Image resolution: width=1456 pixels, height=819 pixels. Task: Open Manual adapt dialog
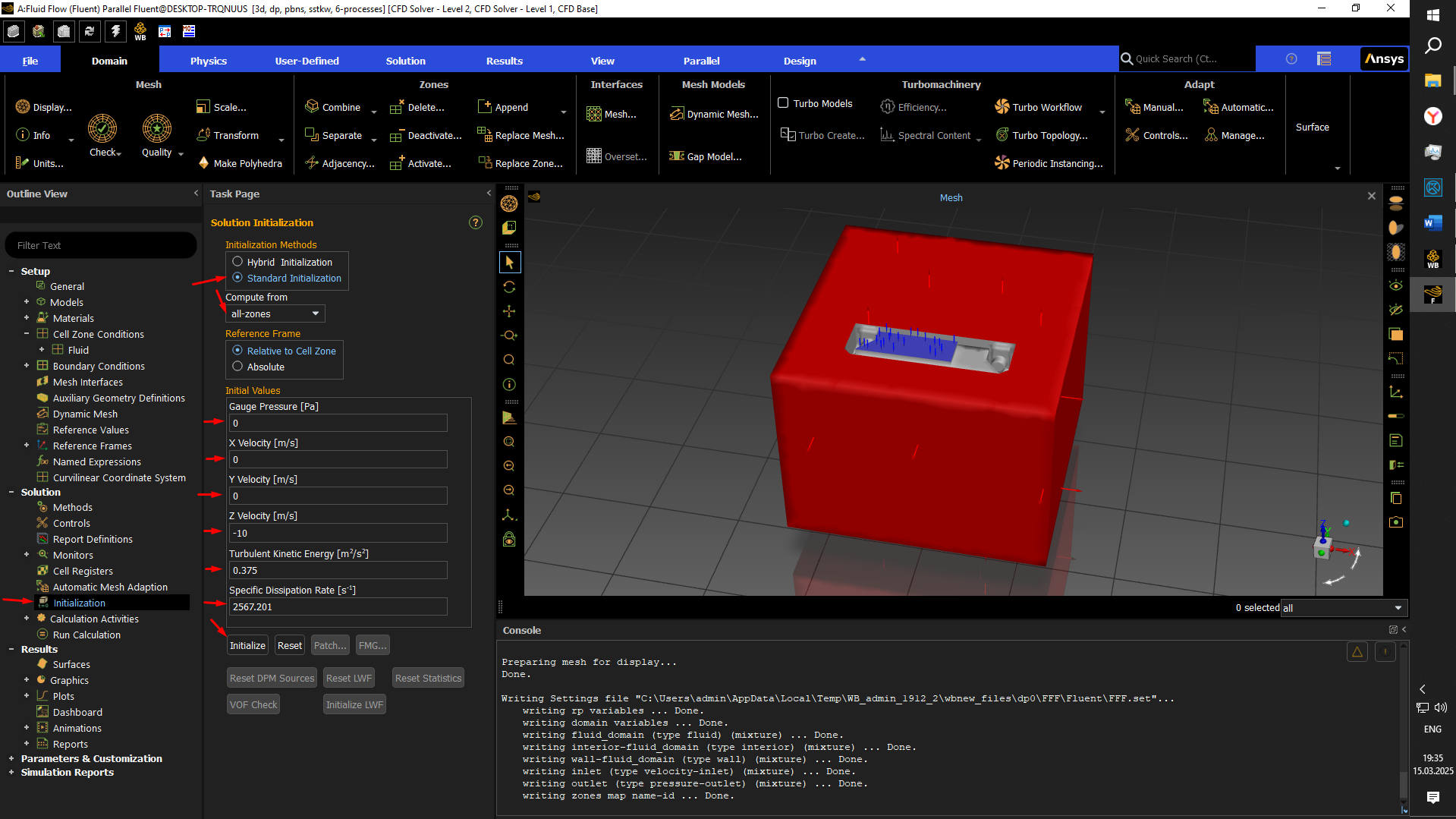point(1154,107)
